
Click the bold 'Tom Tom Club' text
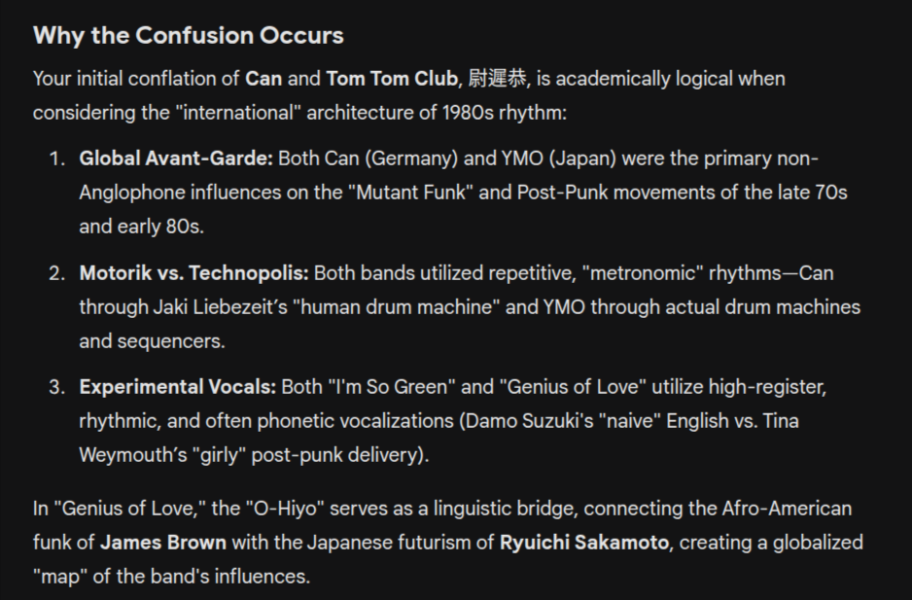click(392, 78)
